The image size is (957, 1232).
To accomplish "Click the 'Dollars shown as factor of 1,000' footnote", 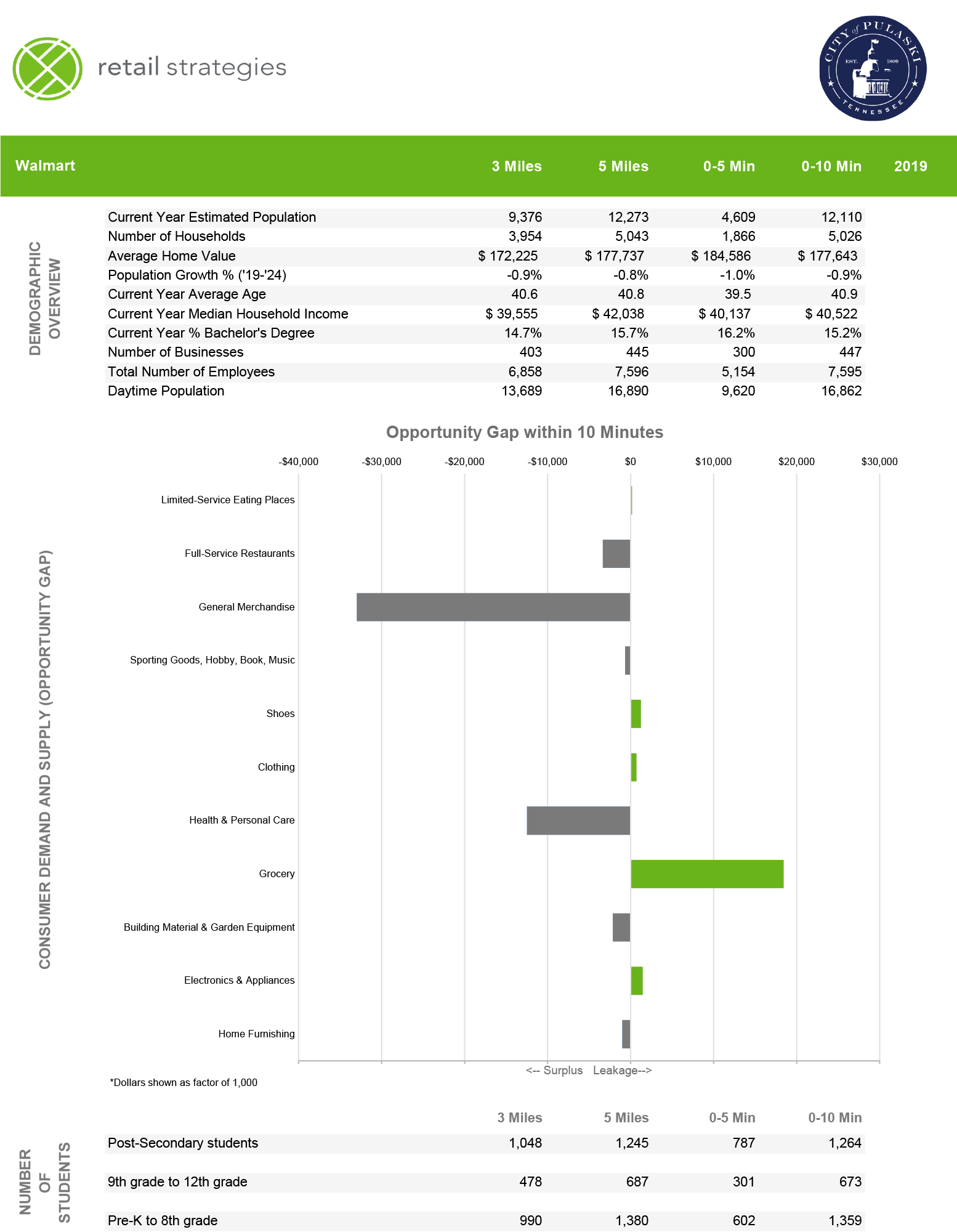I will 184,1083.
